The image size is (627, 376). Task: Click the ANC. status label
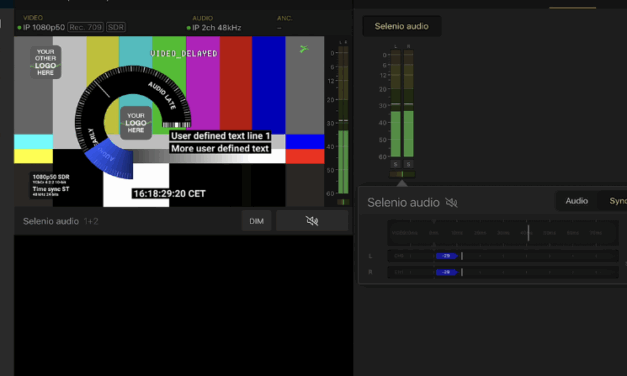tap(285, 18)
